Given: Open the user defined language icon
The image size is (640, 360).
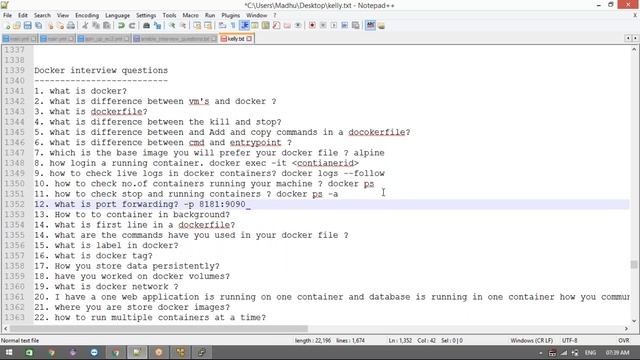Looking at the screenshot, I should pos(255,26).
